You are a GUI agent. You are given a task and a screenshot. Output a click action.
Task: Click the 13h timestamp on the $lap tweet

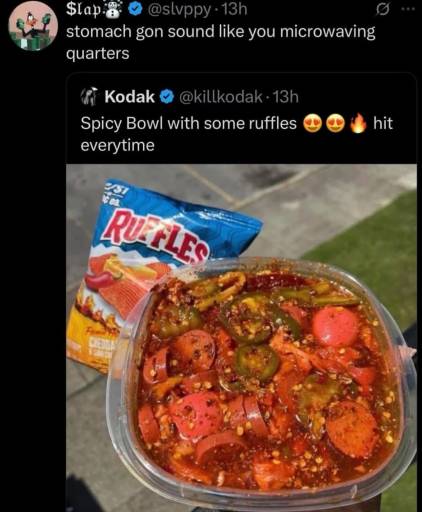click(235, 10)
